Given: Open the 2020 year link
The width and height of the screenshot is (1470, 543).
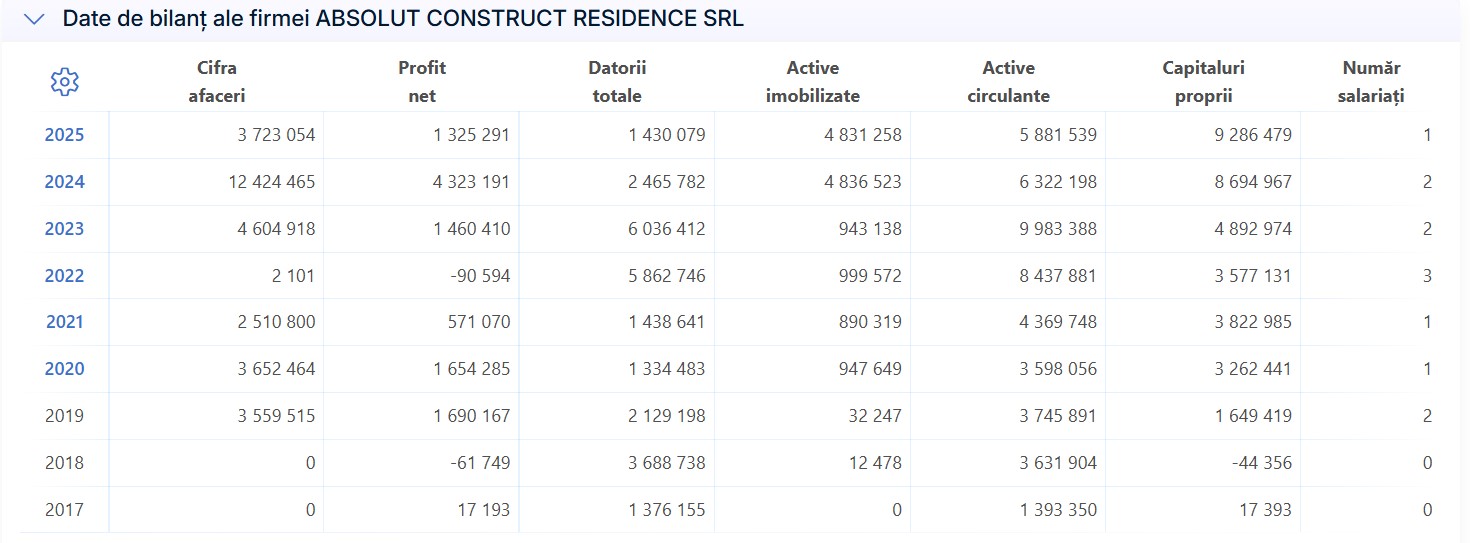Looking at the screenshot, I should [x=64, y=369].
